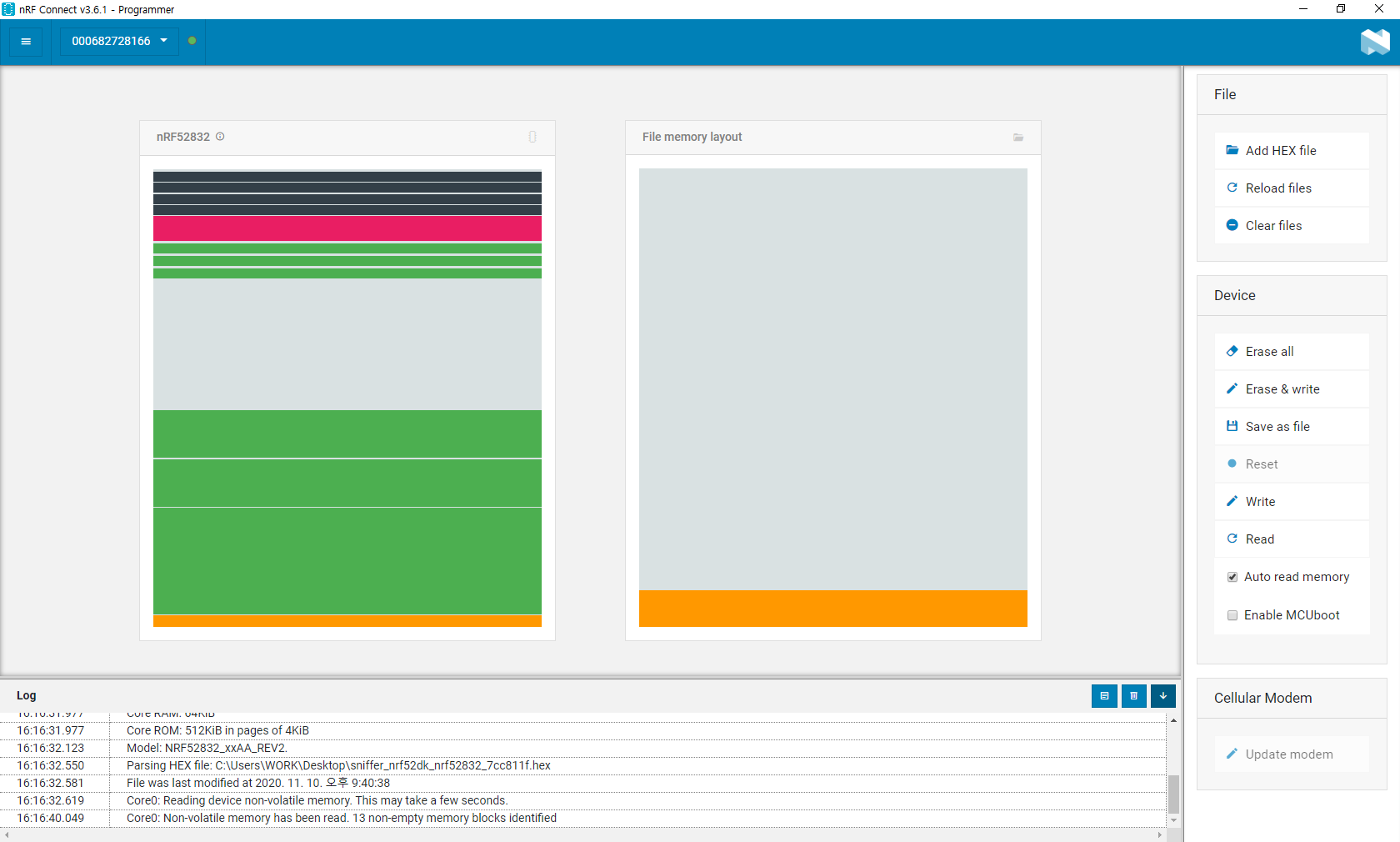Click the green connection status indicator
Viewport: 1400px width, 842px height.
click(192, 41)
